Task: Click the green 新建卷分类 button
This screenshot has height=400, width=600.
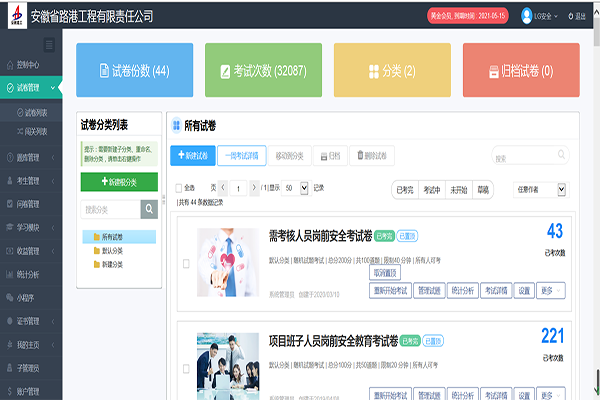Action: 119,181
